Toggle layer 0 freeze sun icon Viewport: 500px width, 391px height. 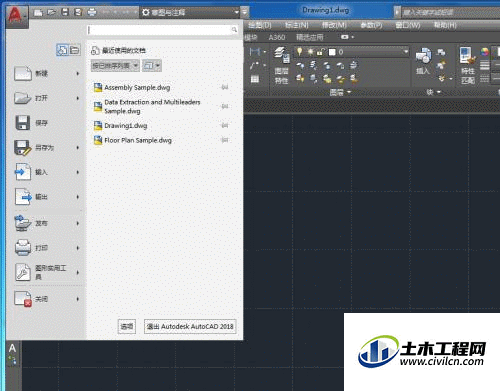pos(311,52)
